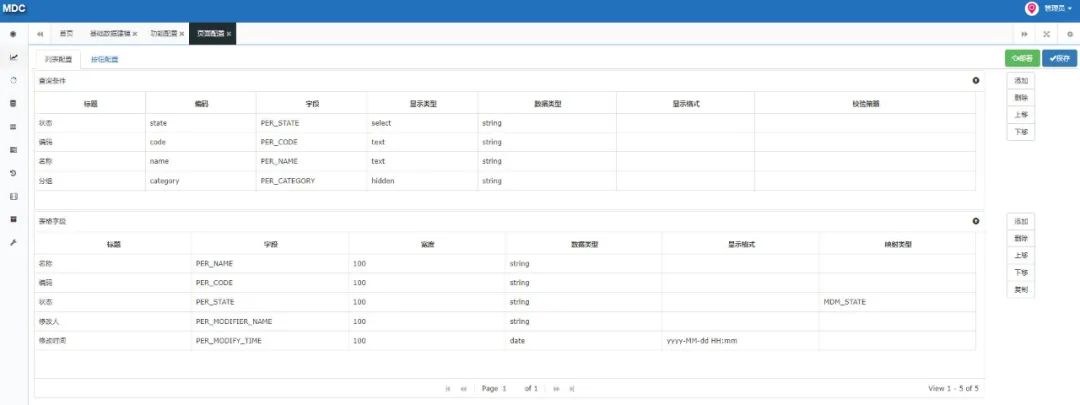Select the active 页面配置 tab

pos(210,33)
